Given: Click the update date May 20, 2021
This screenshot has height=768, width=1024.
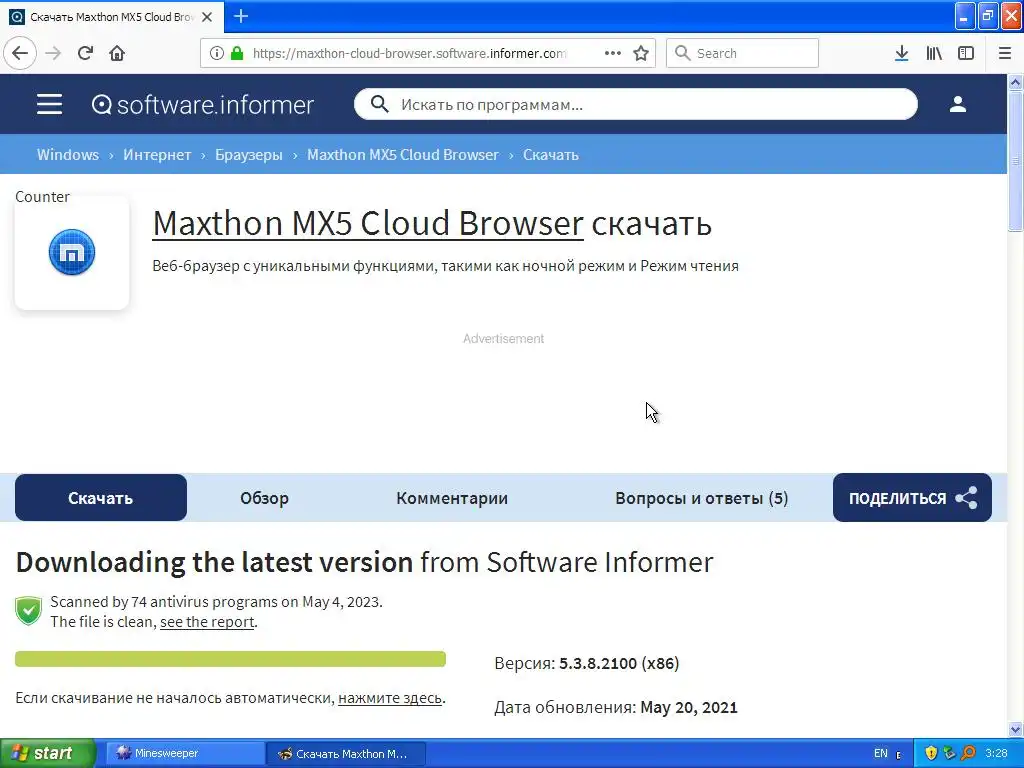Looking at the screenshot, I should (x=689, y=707).
